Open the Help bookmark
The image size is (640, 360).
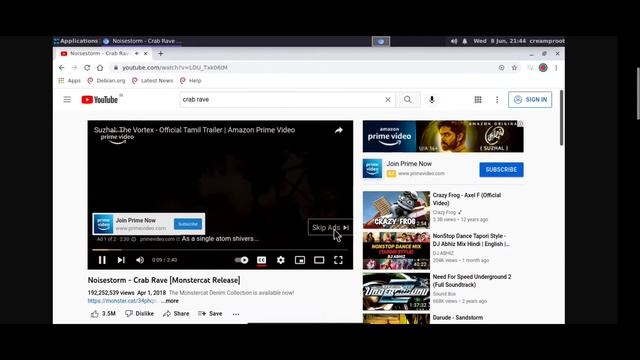(191, 81)
